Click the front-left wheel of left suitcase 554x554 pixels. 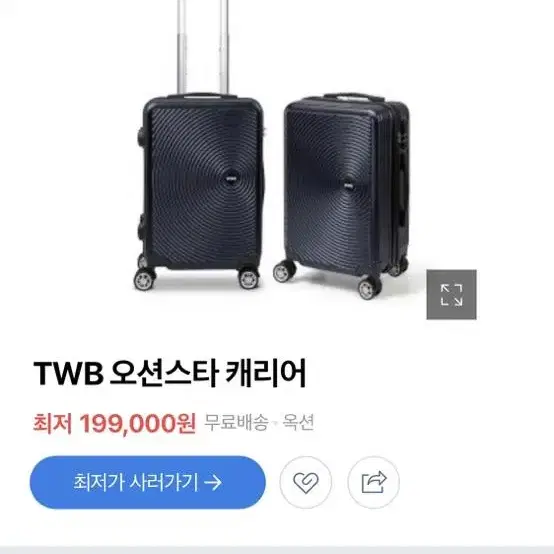point(145,278)
